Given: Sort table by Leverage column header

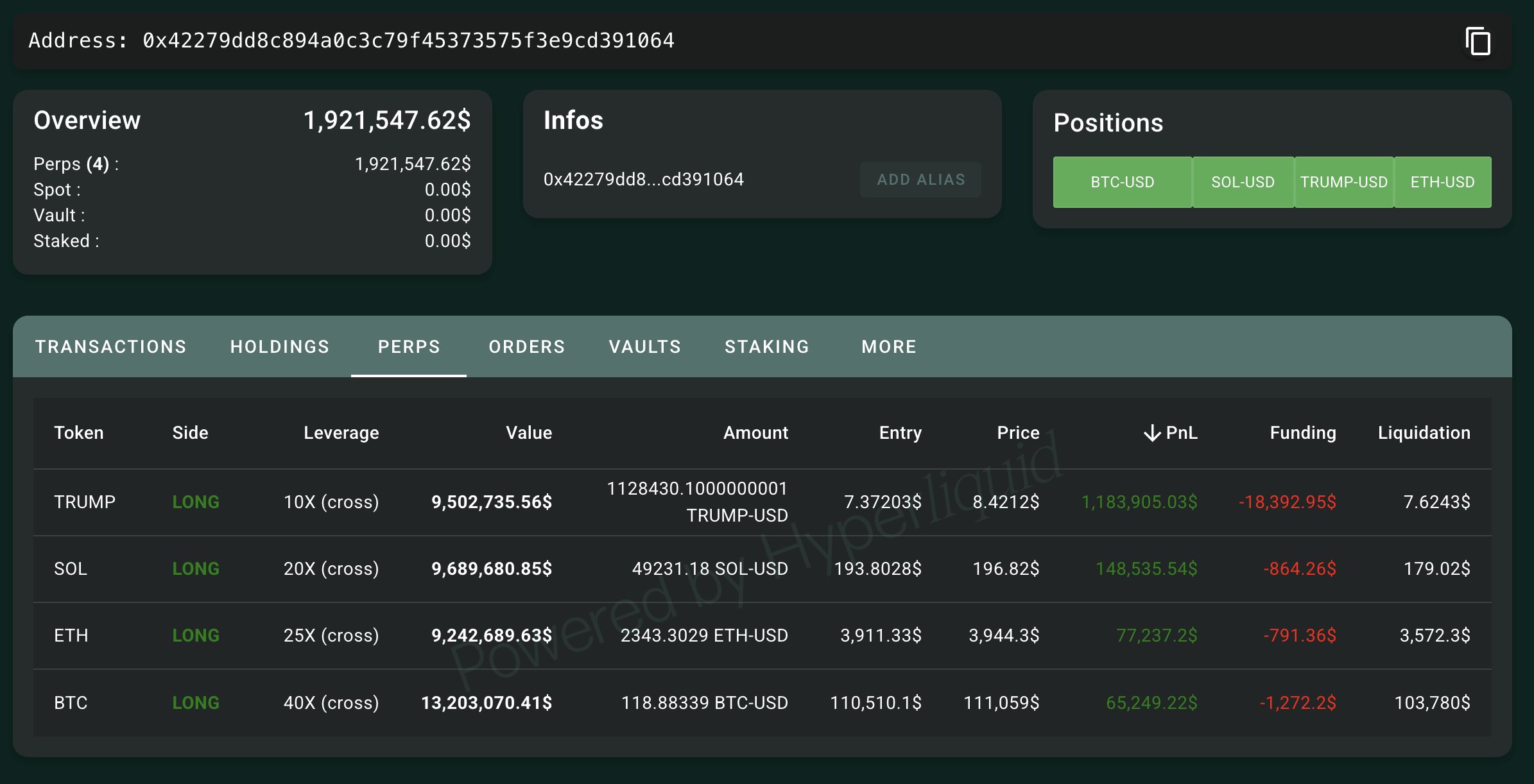Looking at the screenshot, I should point(341,433).
